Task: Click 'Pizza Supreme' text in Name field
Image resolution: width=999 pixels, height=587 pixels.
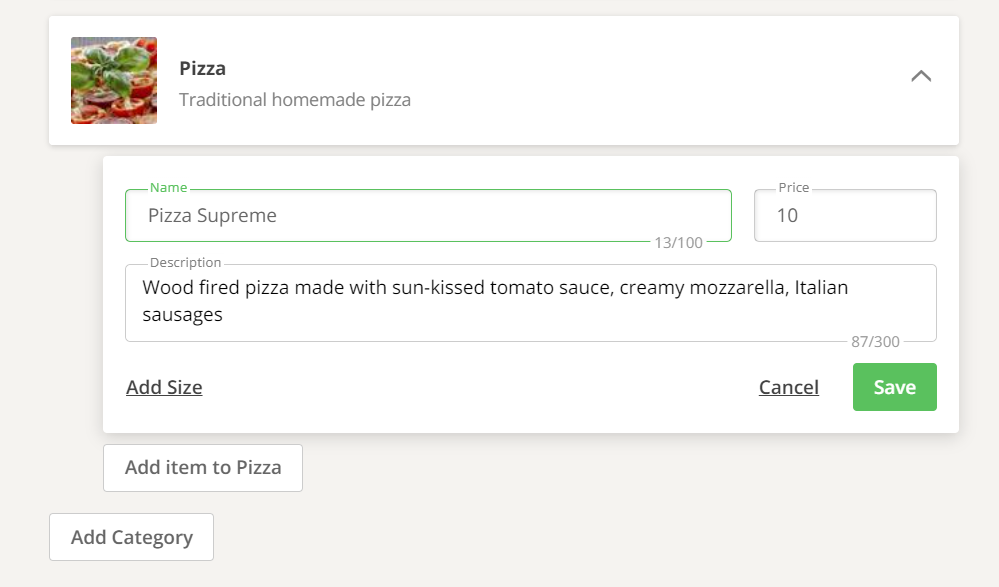Action: pyautogui.click(x=212, y=216)
